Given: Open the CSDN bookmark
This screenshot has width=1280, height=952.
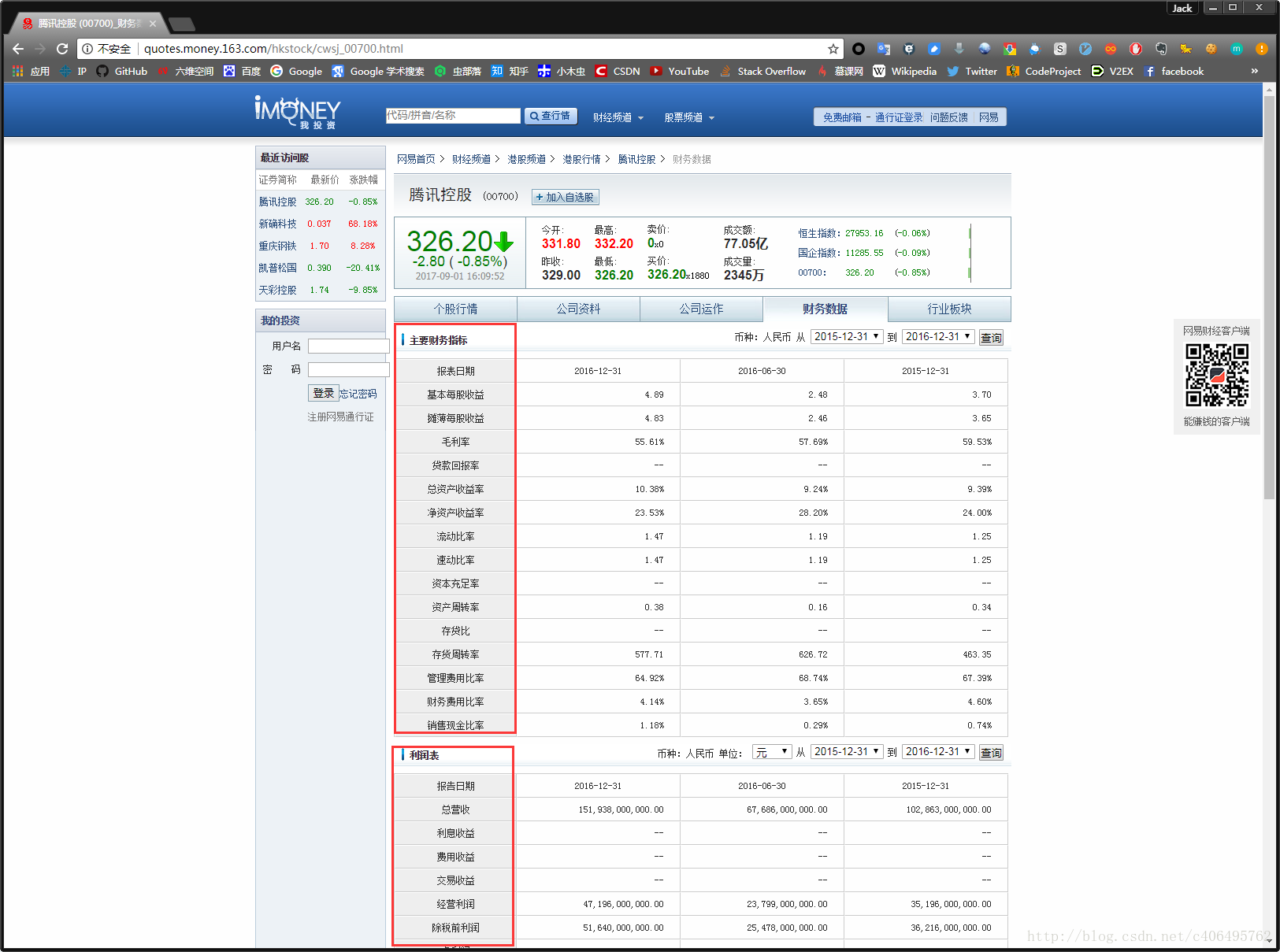Looking at the screenshot, I should pos(618,71).
